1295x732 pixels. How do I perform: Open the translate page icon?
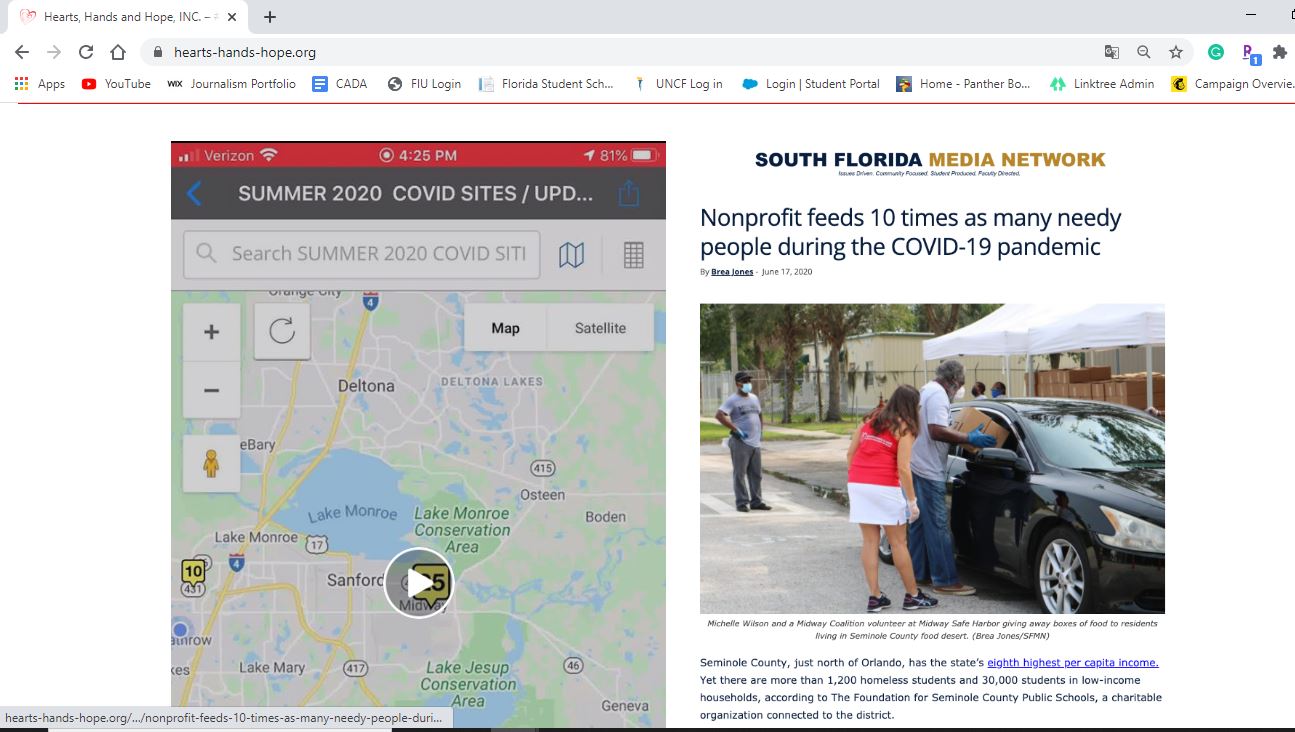coord(1111,52)
